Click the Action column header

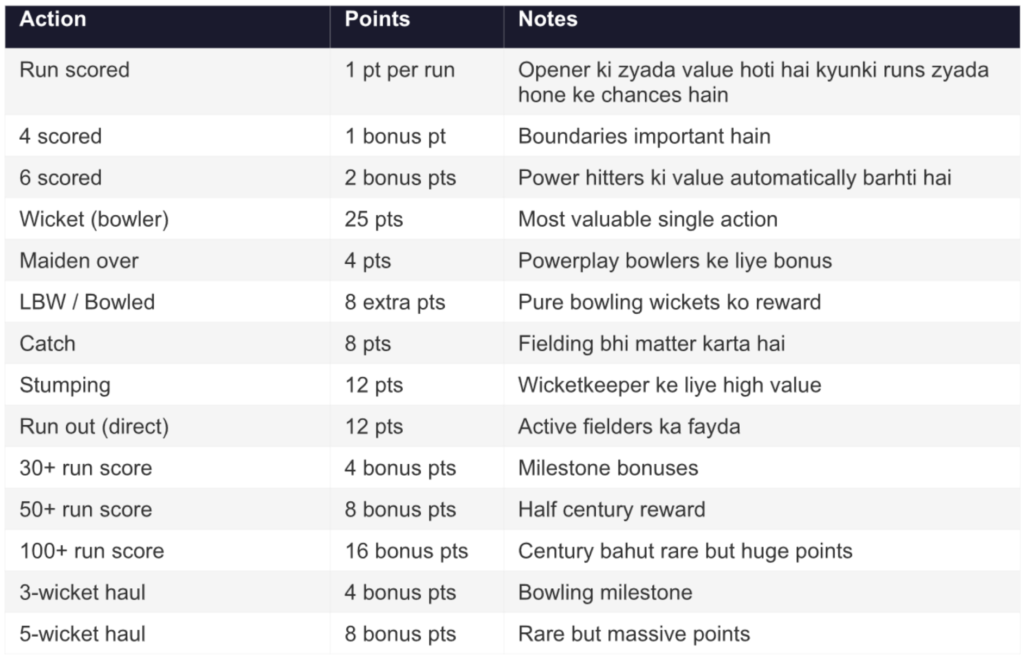pyautogui.click(x=53, y=20)
